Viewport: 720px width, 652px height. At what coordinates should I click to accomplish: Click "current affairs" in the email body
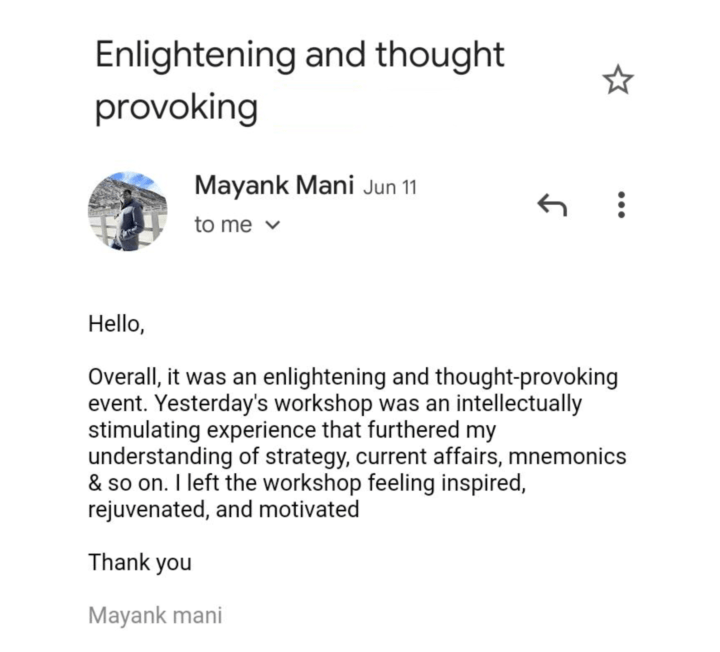(x=429, y=457)
